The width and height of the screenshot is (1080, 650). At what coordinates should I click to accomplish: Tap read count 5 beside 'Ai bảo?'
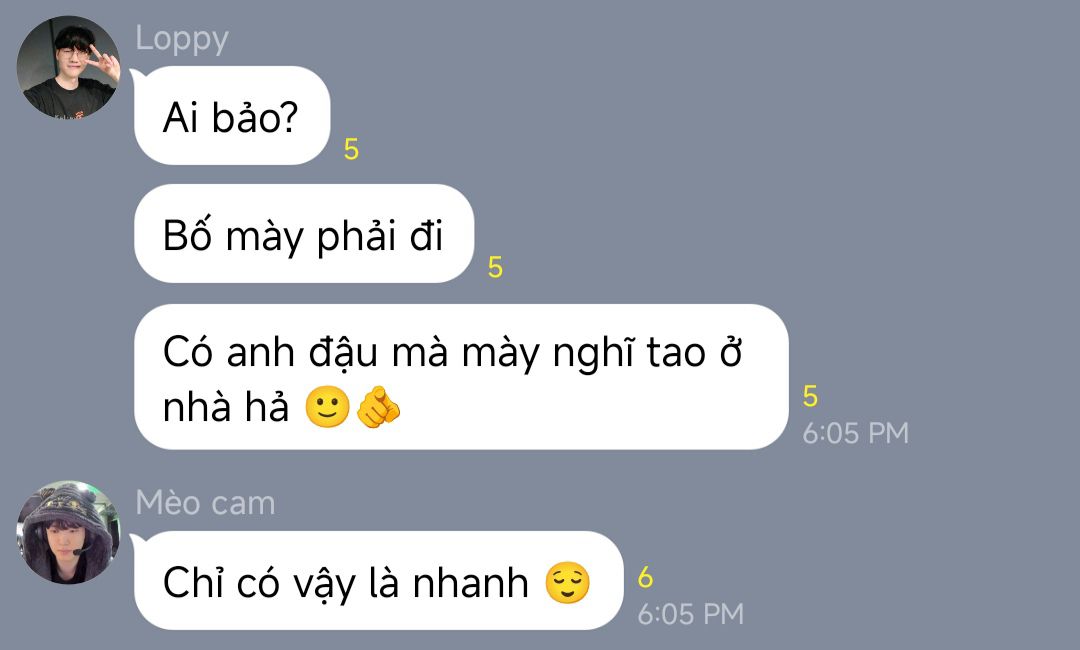(x=351, y=149)
